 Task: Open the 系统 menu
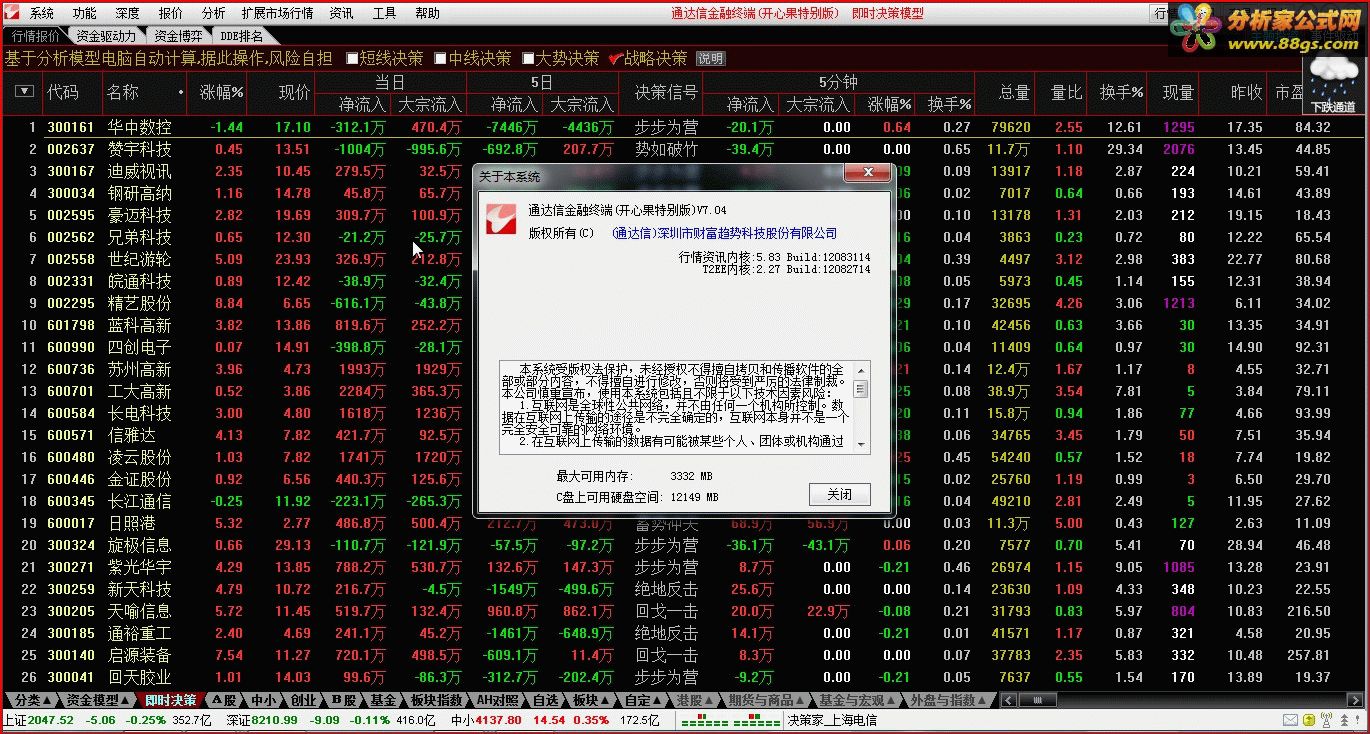[42, 14]
